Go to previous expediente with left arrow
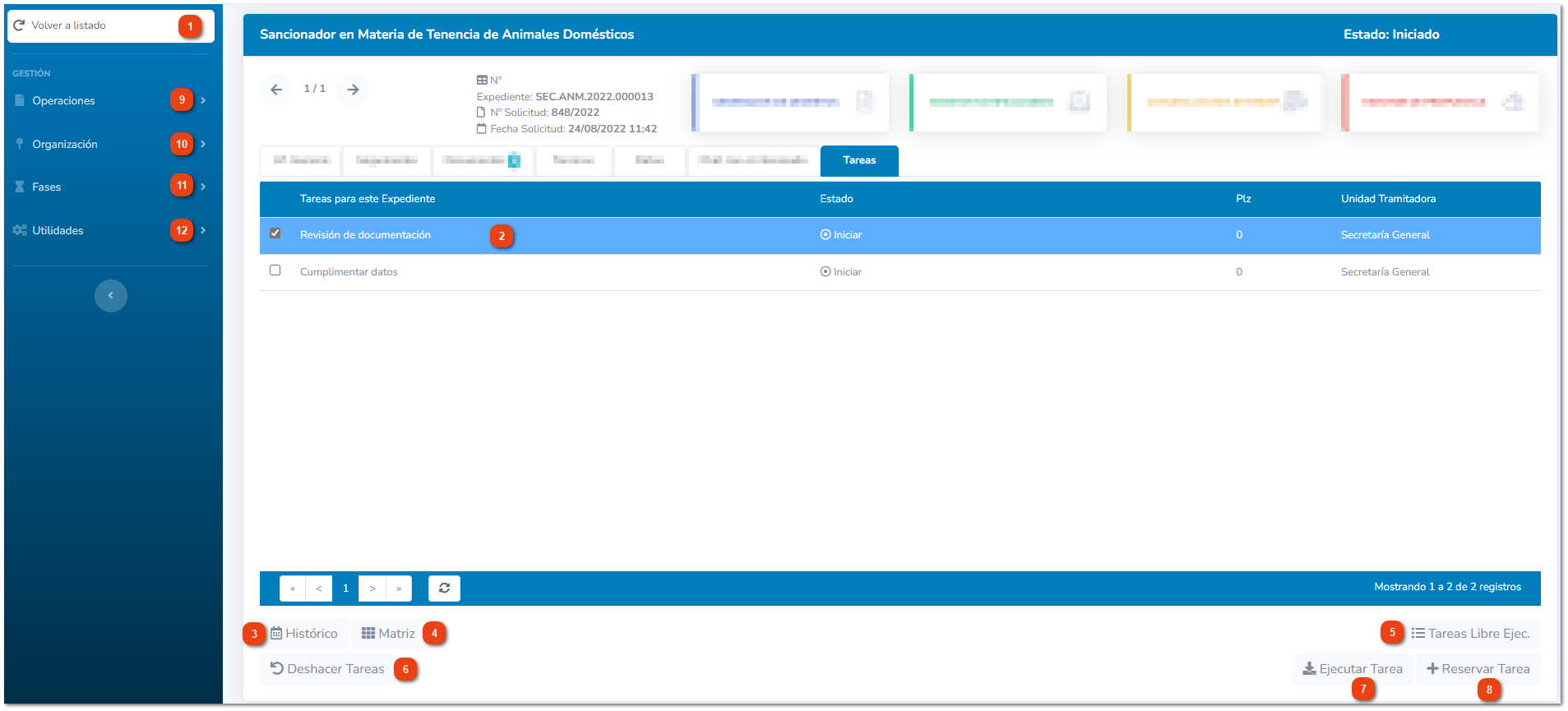The image size is (1568, 711). (x=276, y=90)
